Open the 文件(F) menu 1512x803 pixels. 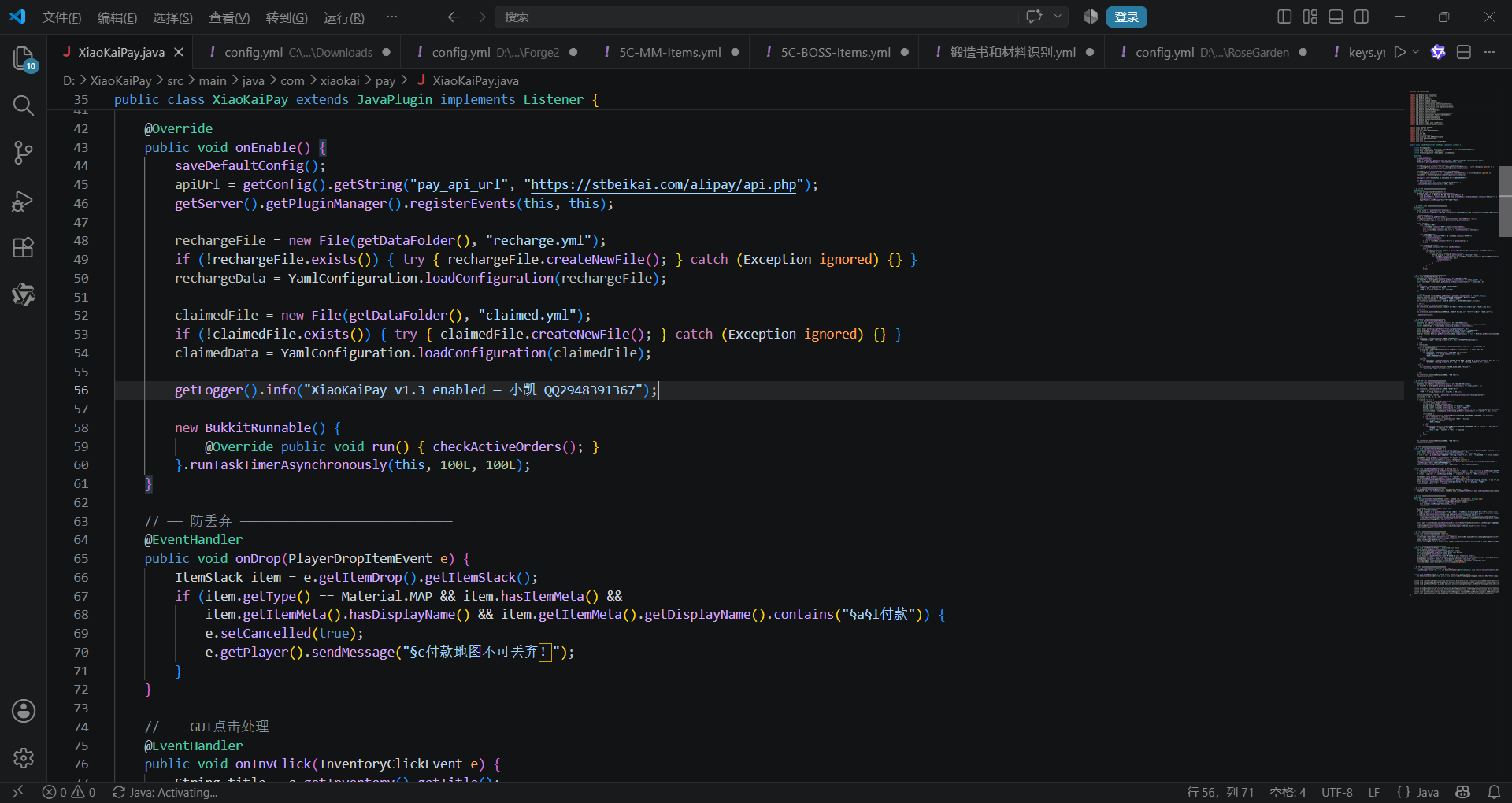61,17
